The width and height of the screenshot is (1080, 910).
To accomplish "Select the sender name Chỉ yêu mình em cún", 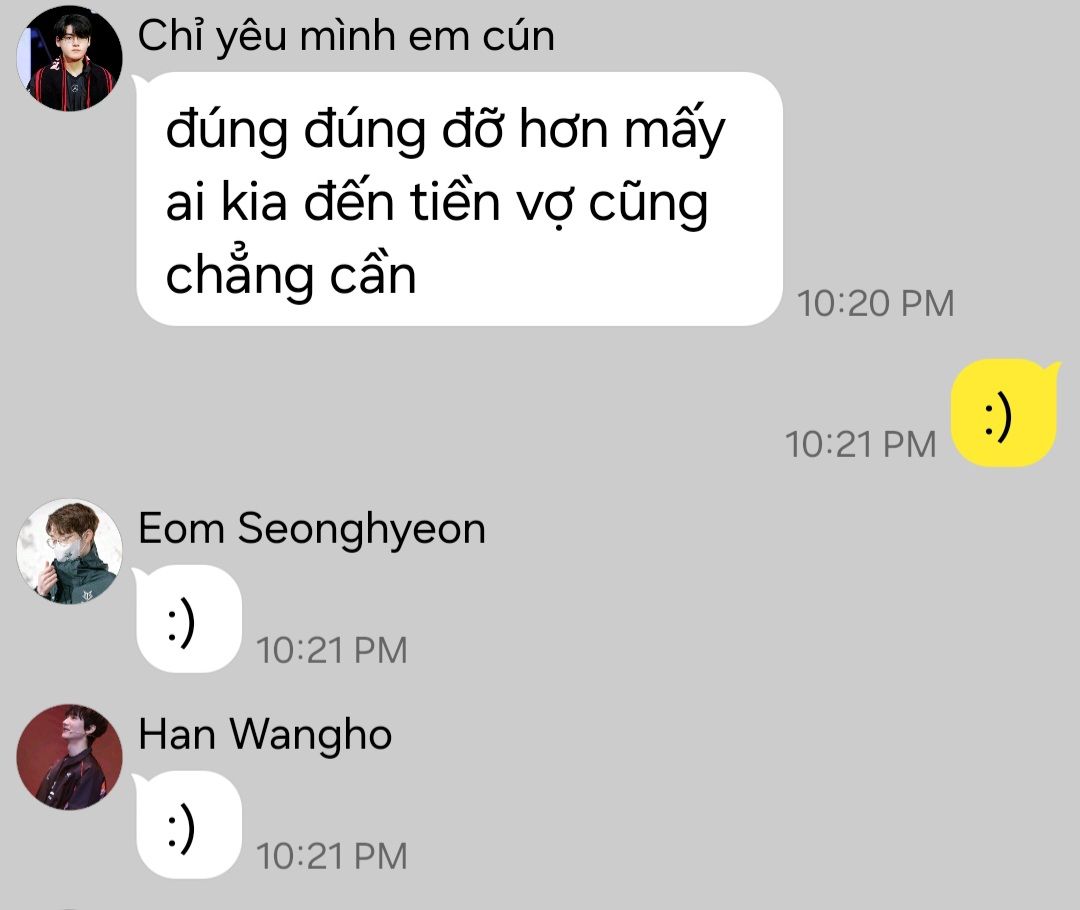I will [x=346, y=36].
